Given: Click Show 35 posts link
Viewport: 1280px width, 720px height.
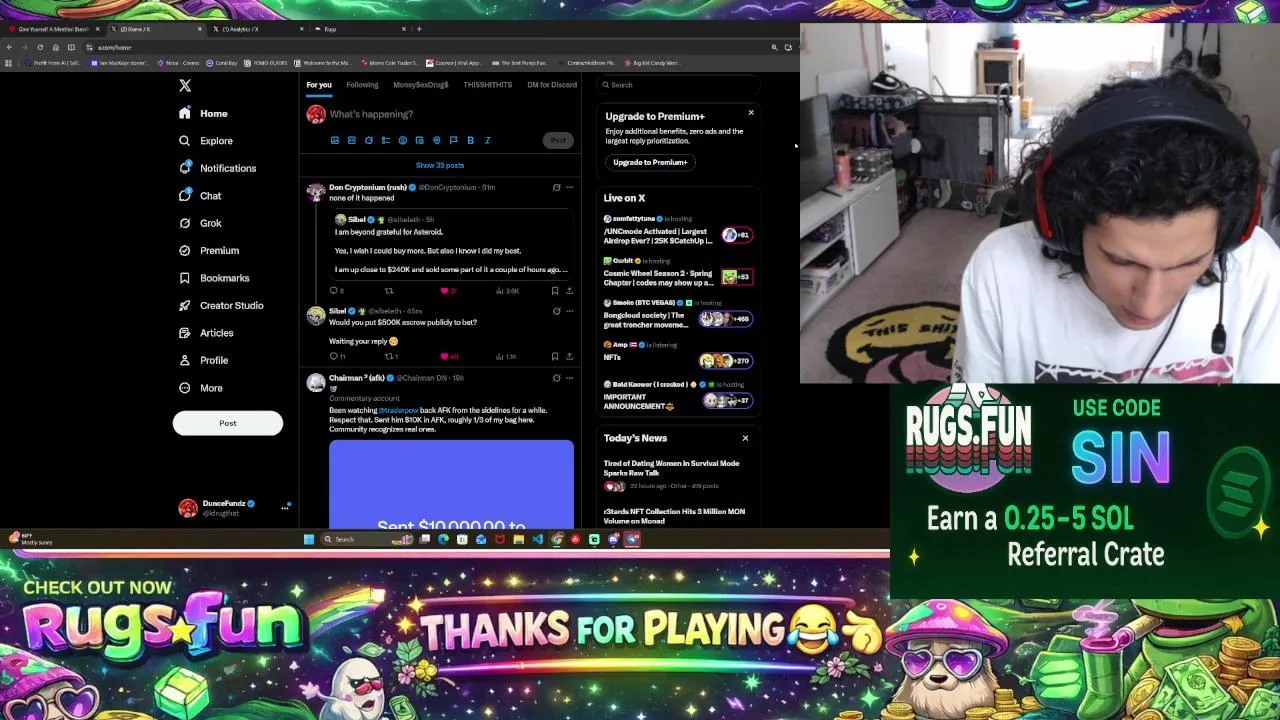Looking at the screenshot, I should pyautogui.click(x=440, y=165).
